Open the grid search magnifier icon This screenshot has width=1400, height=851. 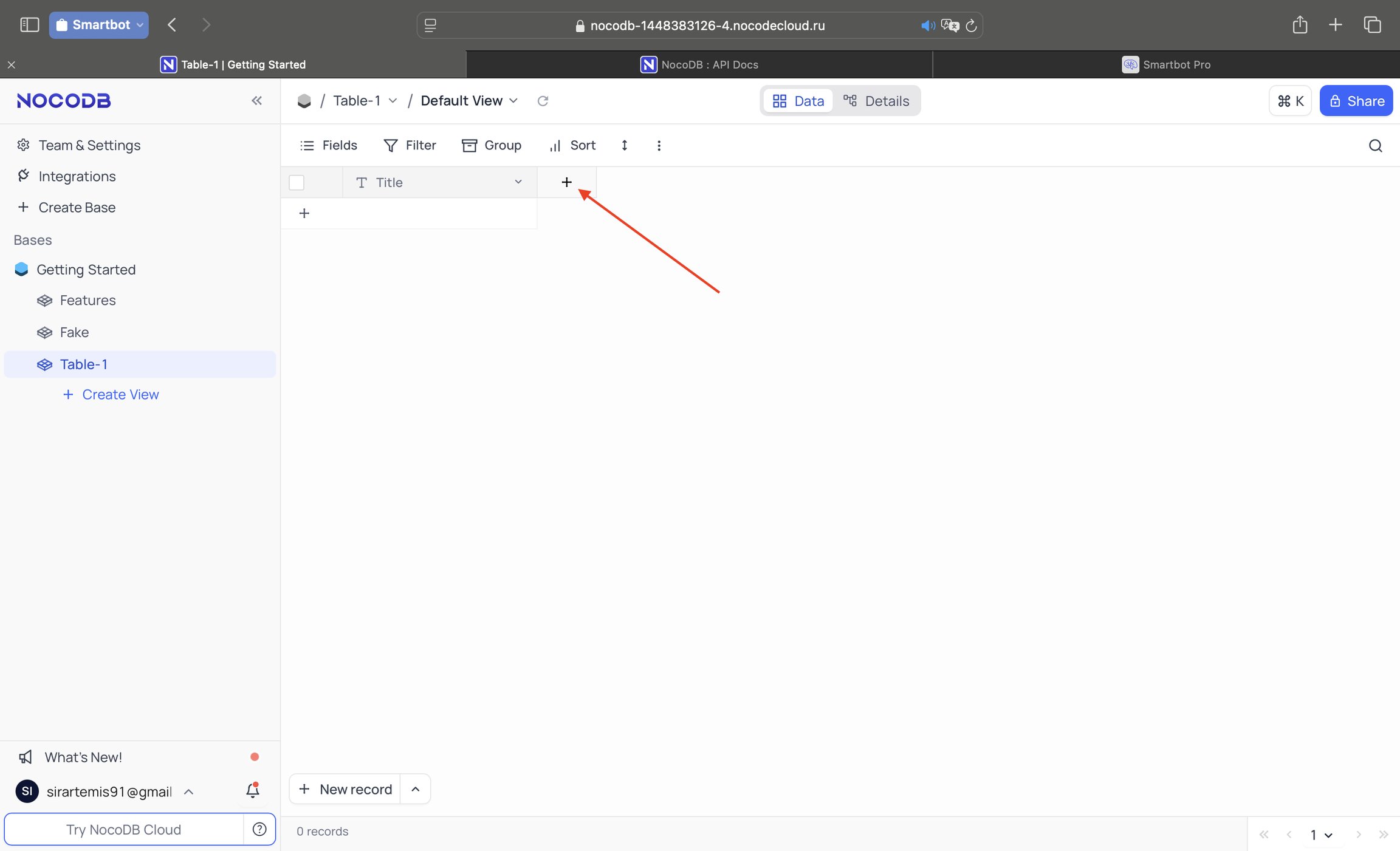click(1375, 146)
